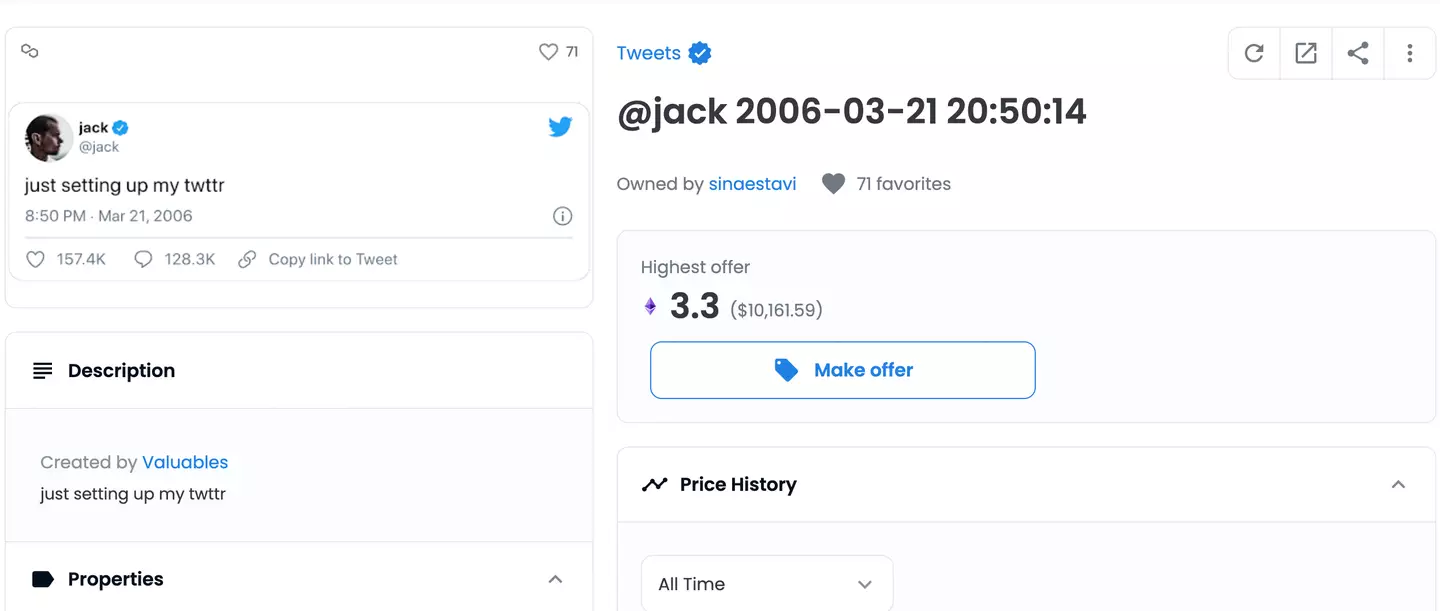Viewport: 1440px width, 611px height.
Task: Open the Tweets collection link
Action: coord(649,54)
